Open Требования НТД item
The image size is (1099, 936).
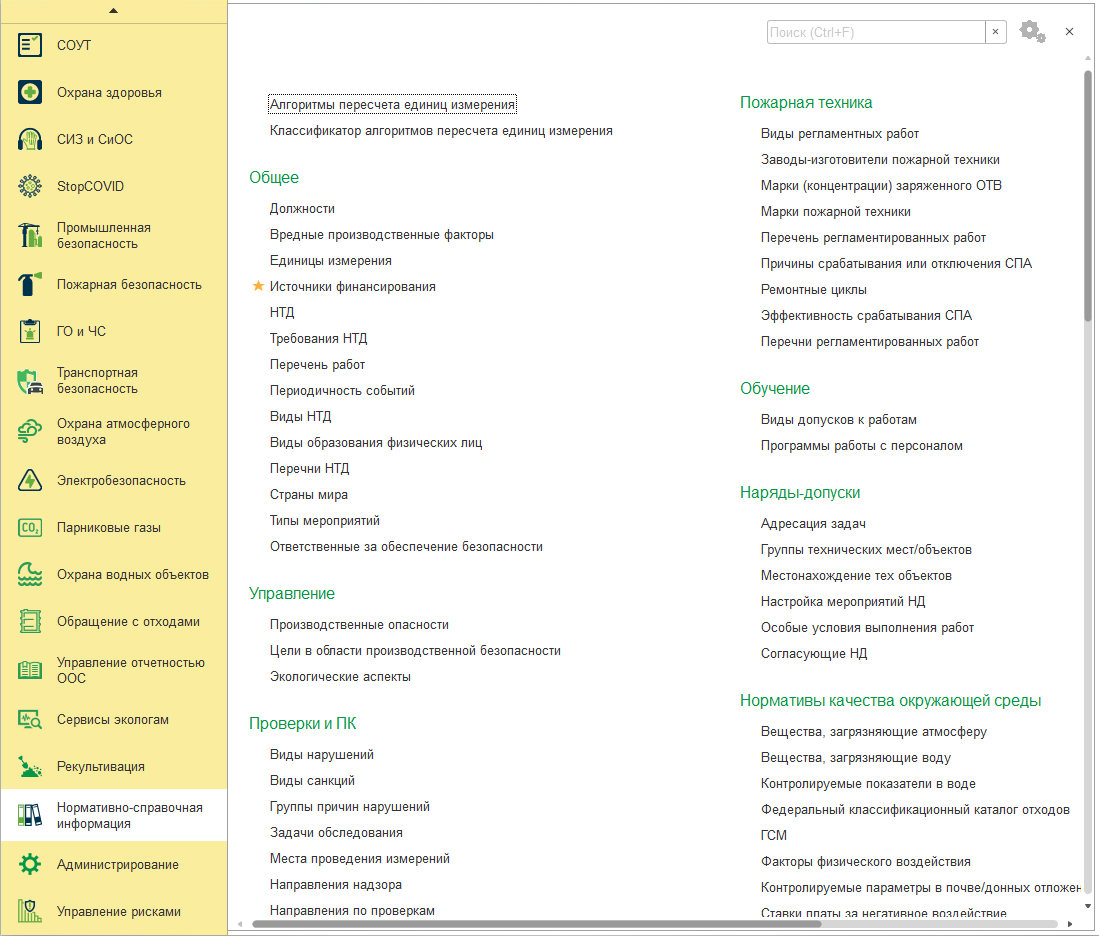click(x=318, y=339)
